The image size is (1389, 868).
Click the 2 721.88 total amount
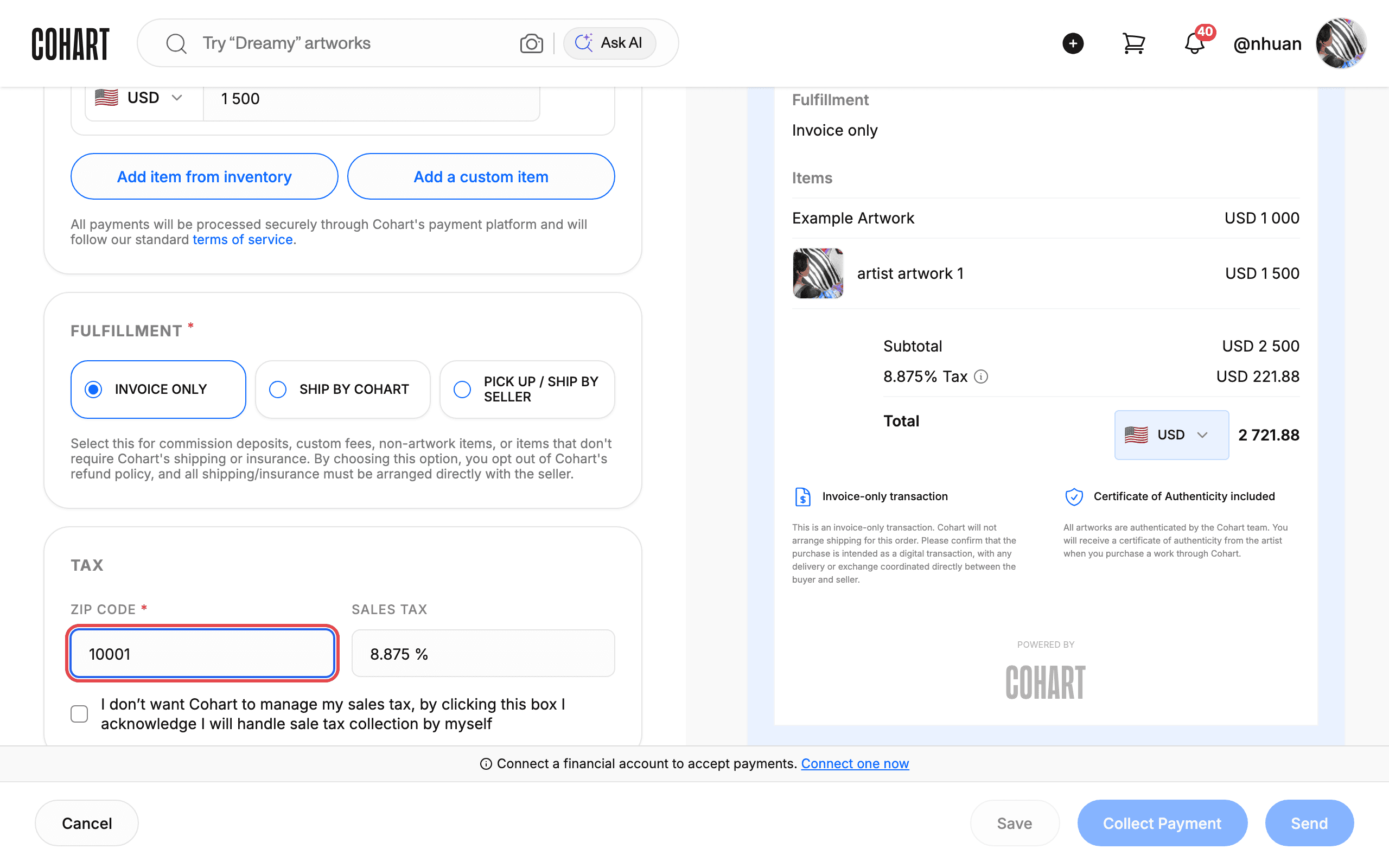click(1269, 435)
